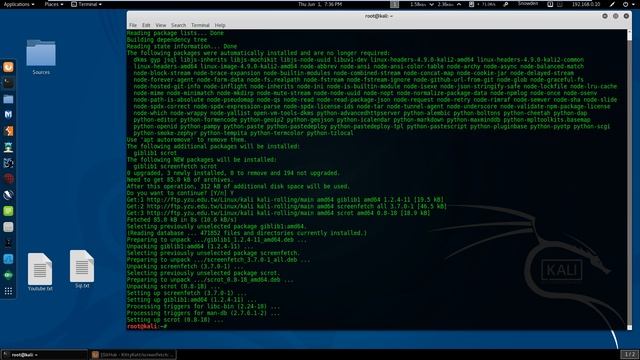Open the clock and calendar at Thu Jun 1
The width and height of the screenshot is (640, 360).
tap(320, 4)
